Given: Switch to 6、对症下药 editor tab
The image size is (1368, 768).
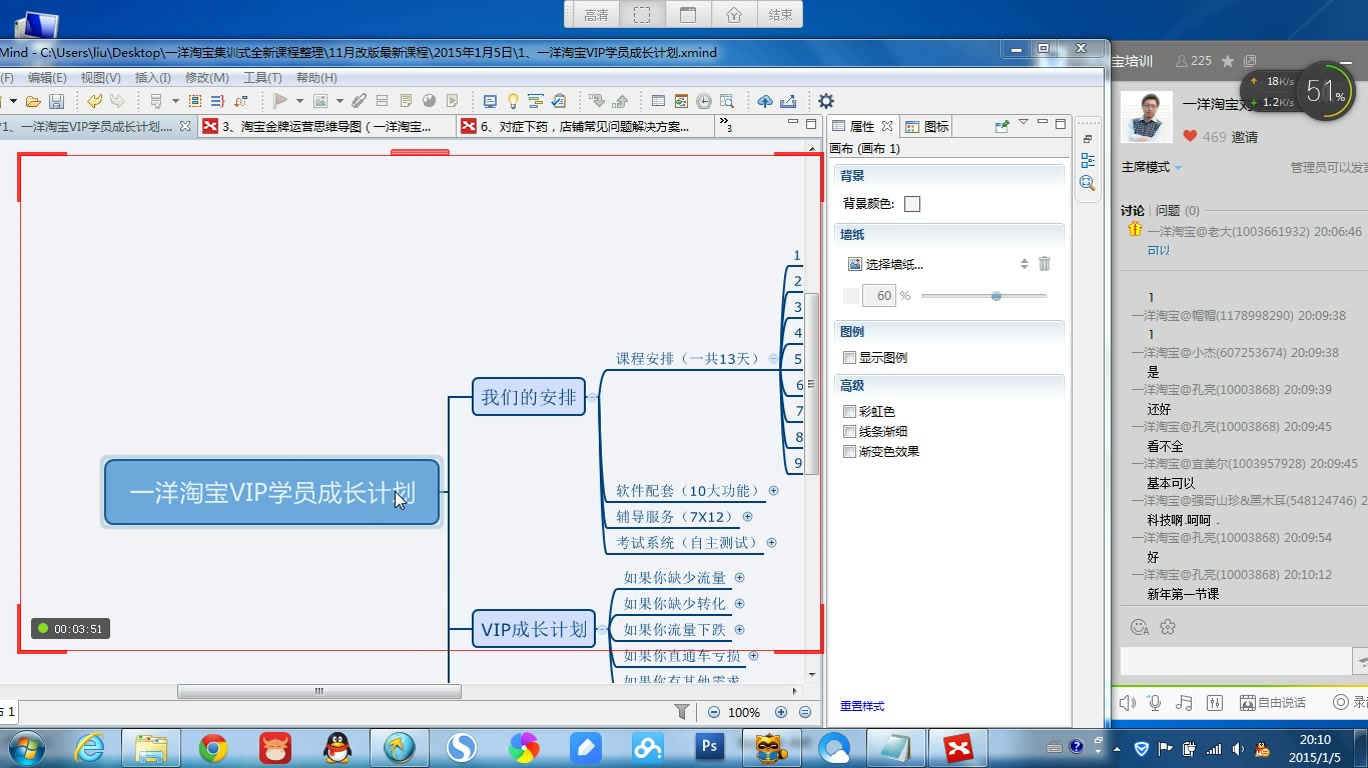Looking at the screenshot, I should click(586, 126).
